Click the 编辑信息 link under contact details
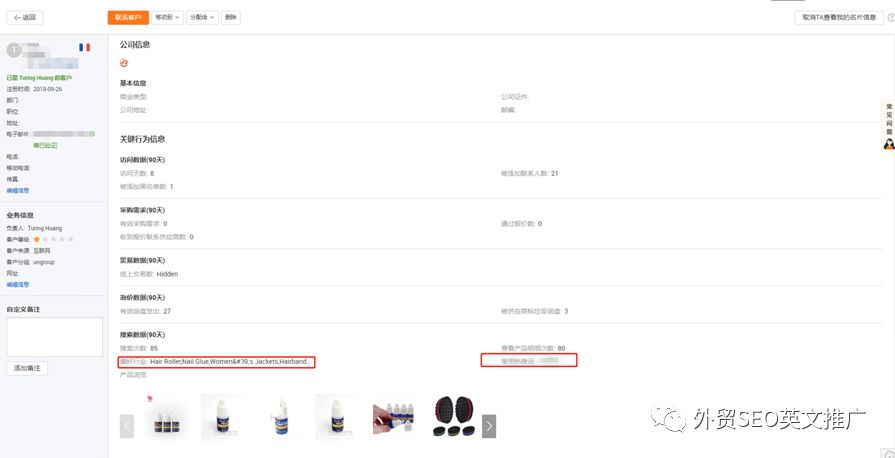 coord(18,191)
